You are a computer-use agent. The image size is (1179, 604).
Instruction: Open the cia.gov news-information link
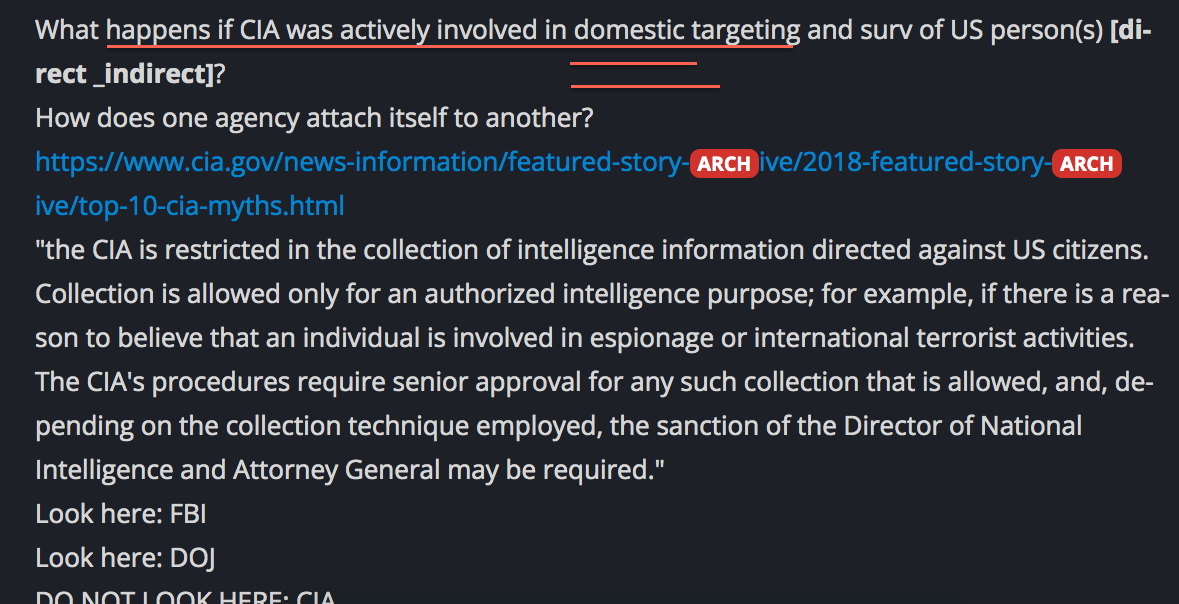(x=361, y=162)
